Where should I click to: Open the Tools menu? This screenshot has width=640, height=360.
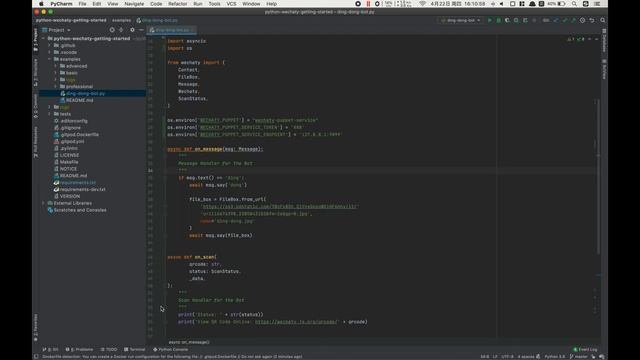(214, 4)
